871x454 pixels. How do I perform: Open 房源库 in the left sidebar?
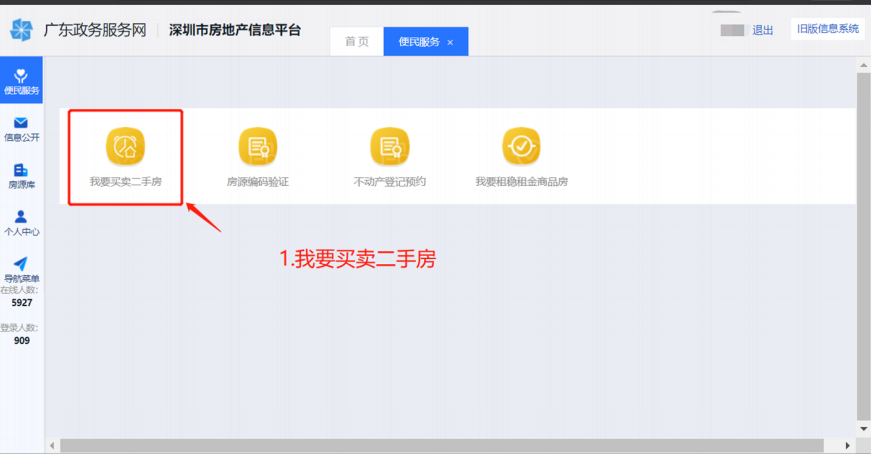21,176
